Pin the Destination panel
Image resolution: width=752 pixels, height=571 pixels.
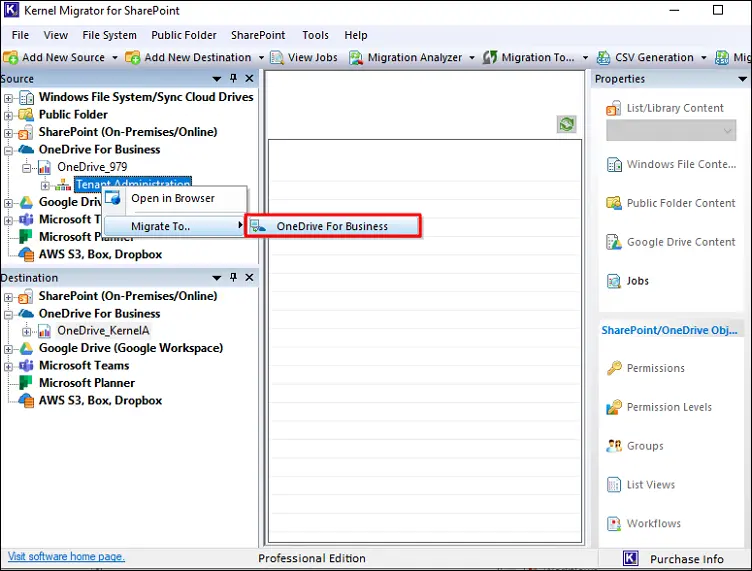point(234,277)
